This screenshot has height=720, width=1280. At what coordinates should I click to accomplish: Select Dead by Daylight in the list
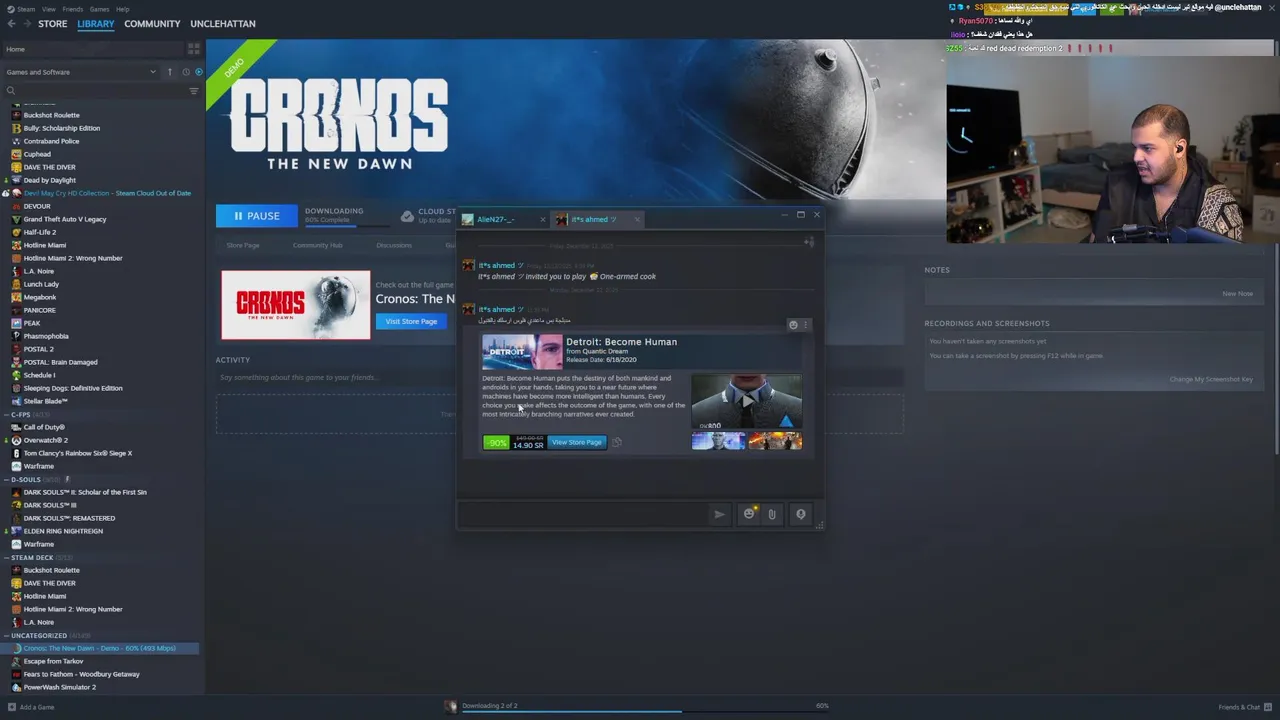pyautogui.click(x=49, y=180)
